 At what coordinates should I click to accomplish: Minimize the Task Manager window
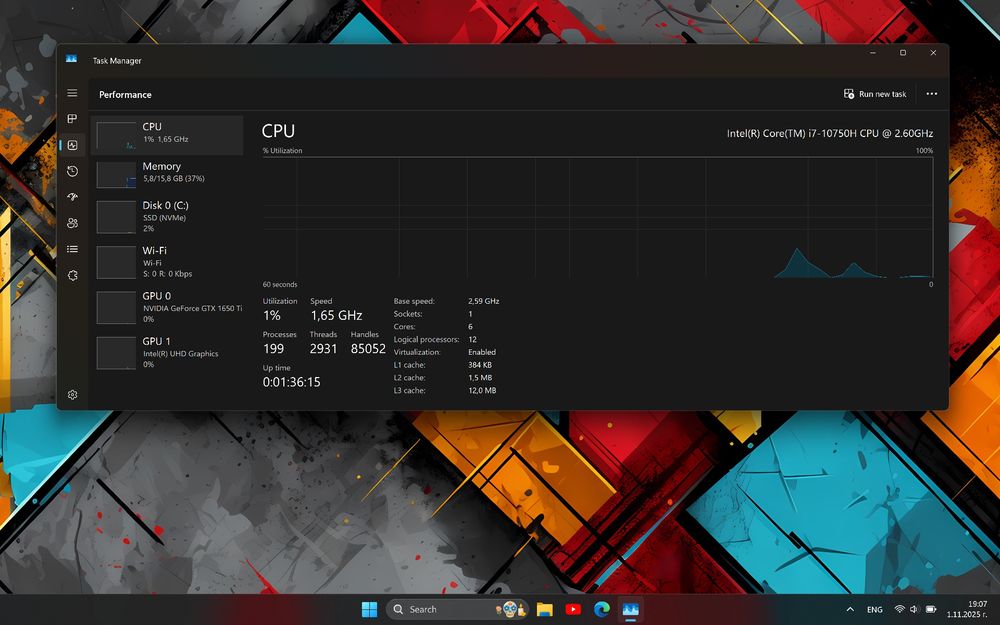click(x=873, y=53)
